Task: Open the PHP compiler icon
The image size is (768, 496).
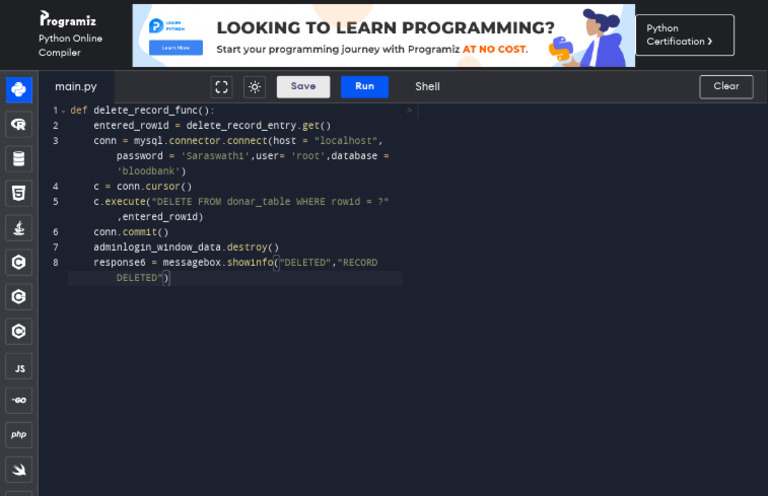Action: [x=19, y=435]
